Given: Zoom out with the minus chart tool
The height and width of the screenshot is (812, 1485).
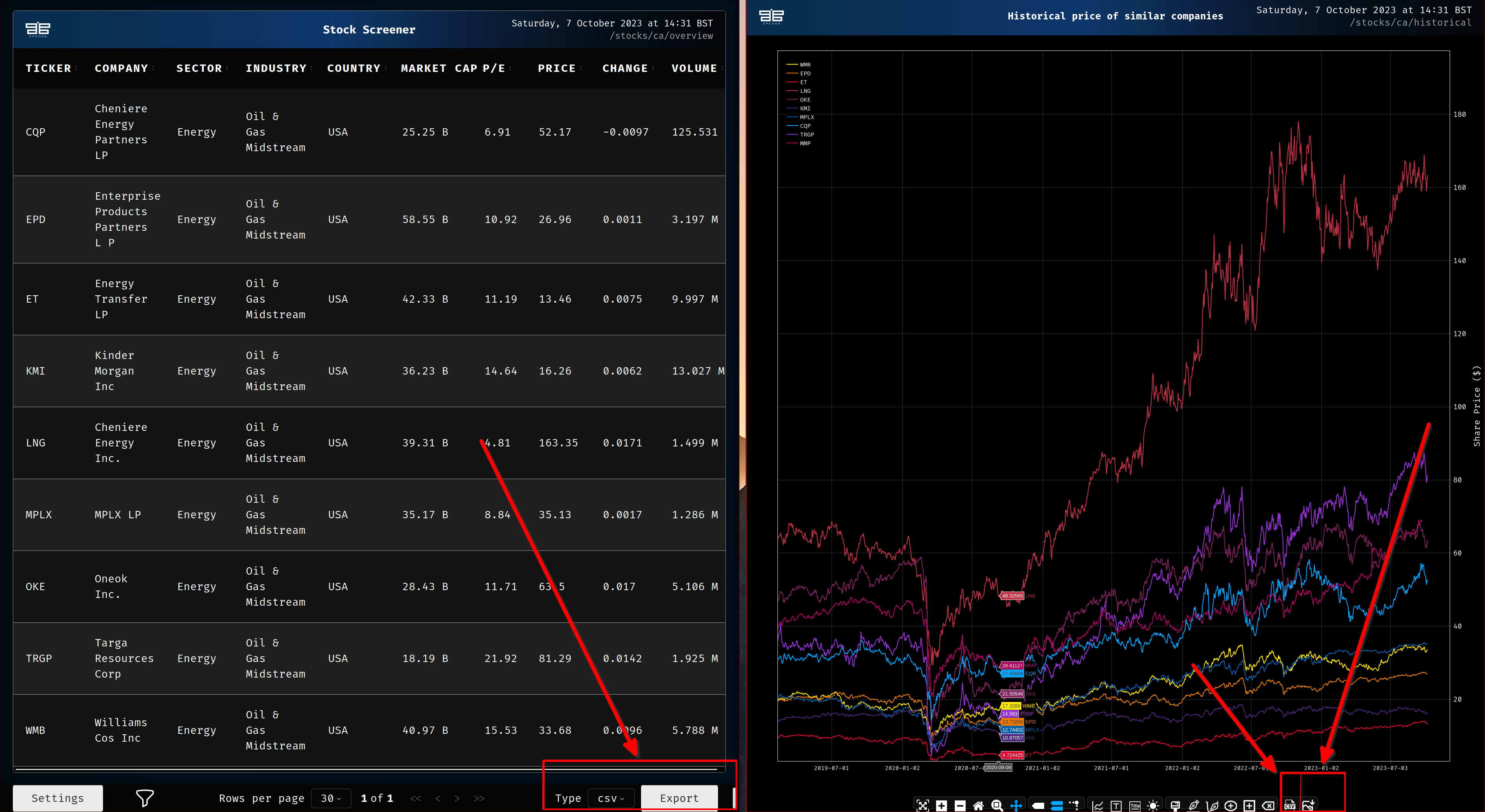Looking at the screenshot, I should (960, 805).
